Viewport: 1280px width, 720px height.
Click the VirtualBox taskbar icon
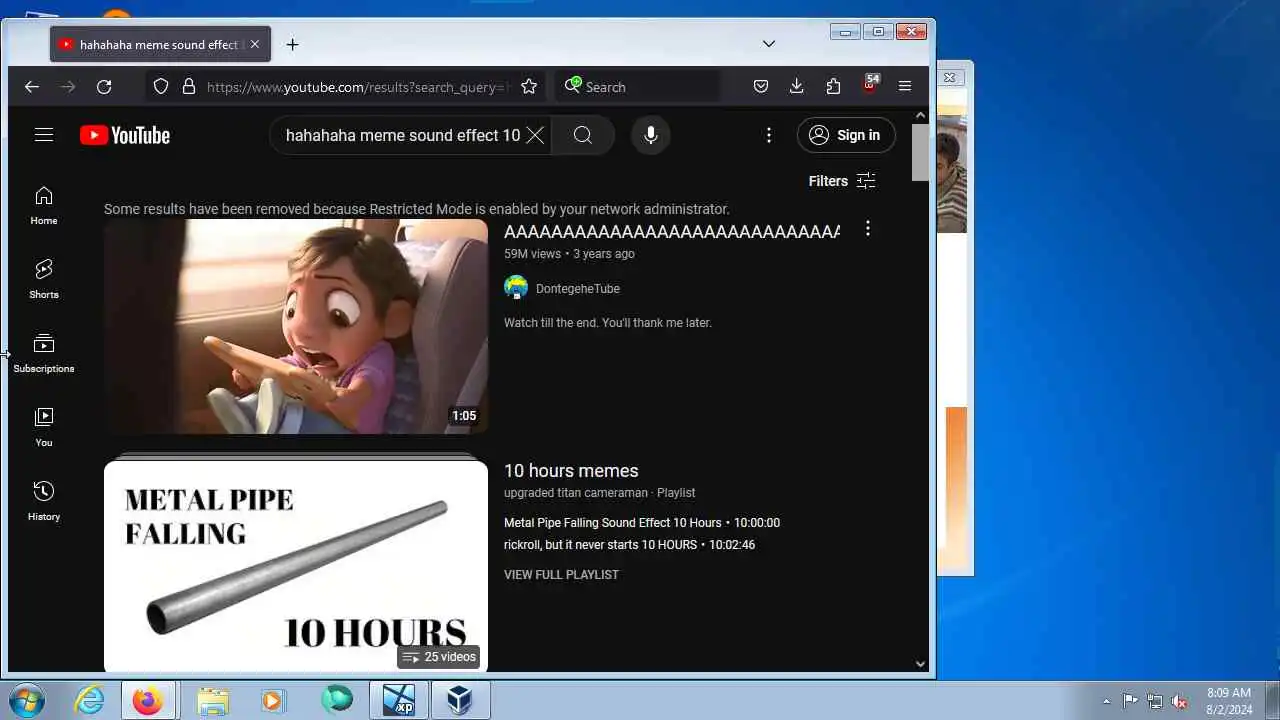(x=459, y=700)
